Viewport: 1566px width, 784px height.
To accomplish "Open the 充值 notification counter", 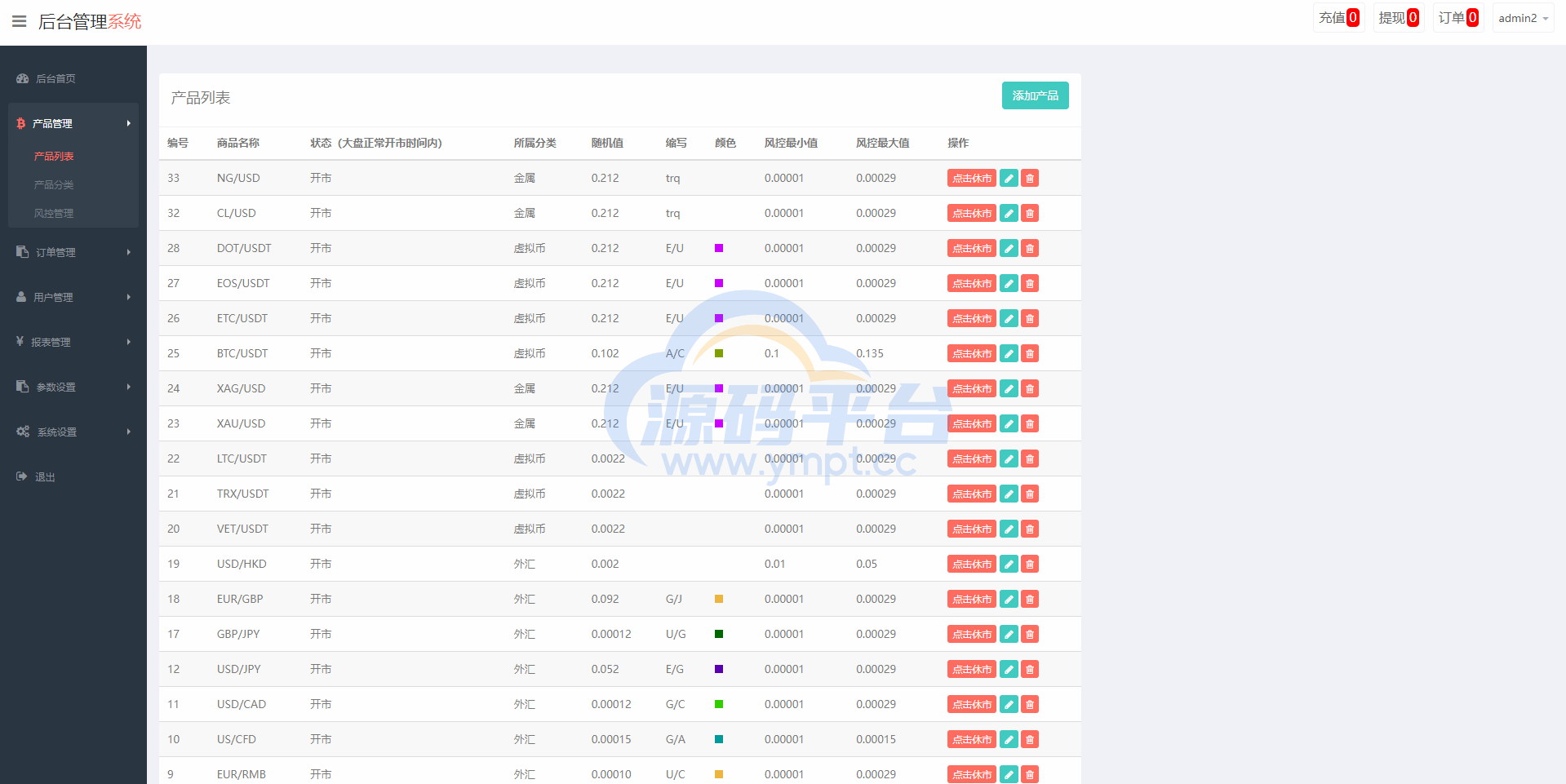I will click(1338, 18).
